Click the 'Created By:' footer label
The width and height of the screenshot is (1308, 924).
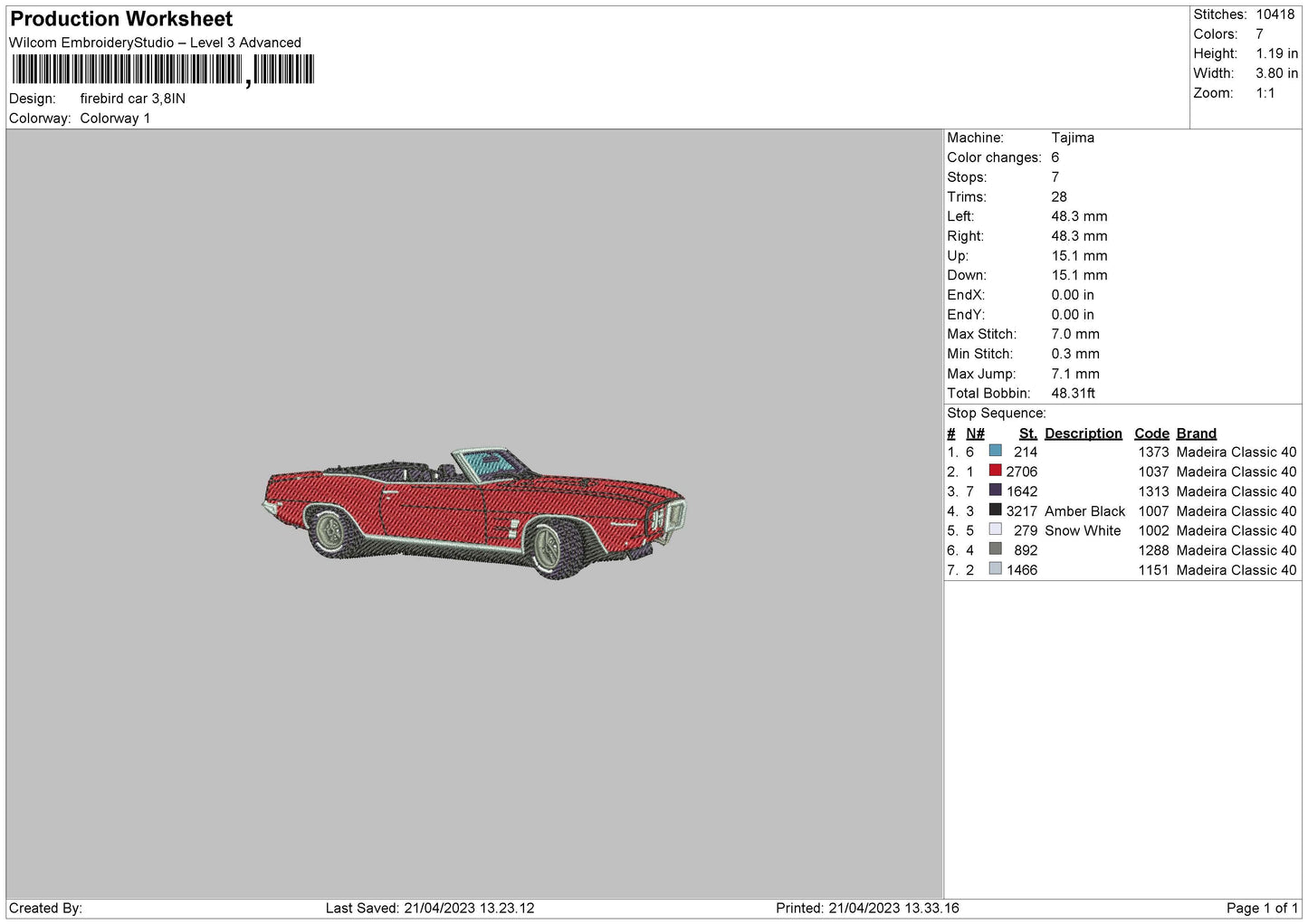point(45,908)
